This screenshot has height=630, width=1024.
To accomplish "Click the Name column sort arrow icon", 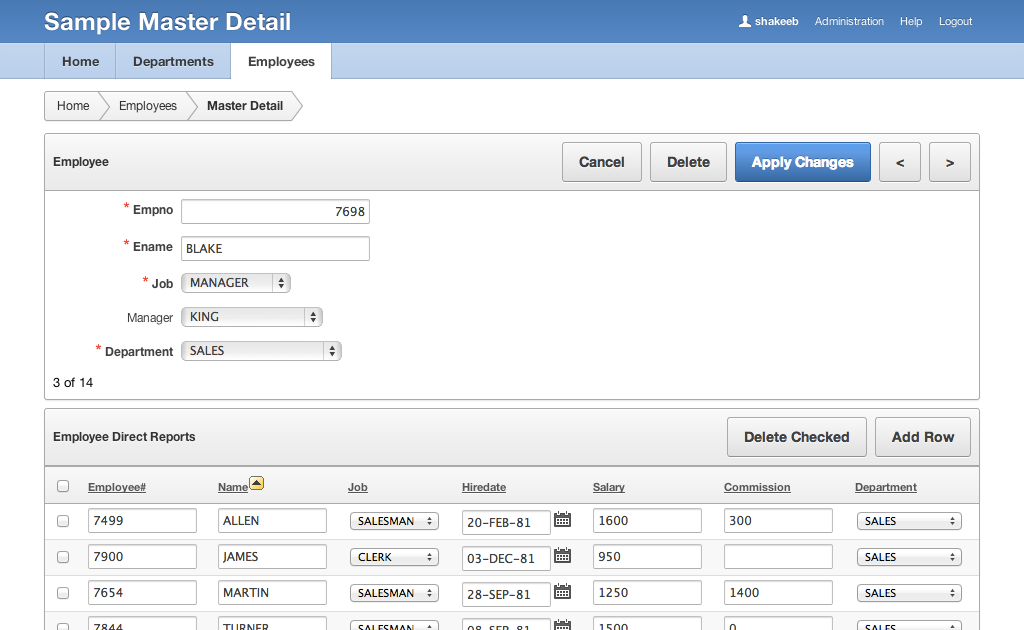I will [x=257, y=484].
